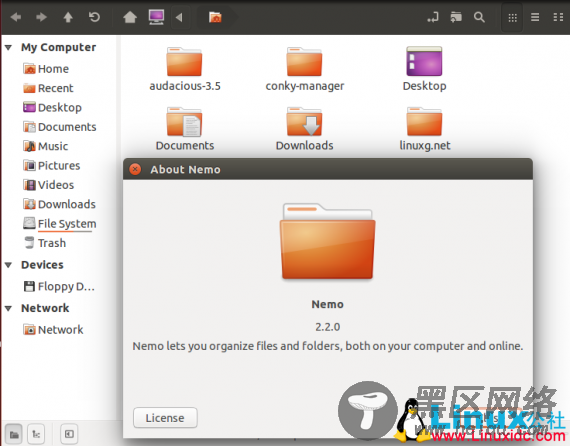
Task: Select the Downloads folder in the file pane
Action: pyautogui.click(x=305, y=129)
